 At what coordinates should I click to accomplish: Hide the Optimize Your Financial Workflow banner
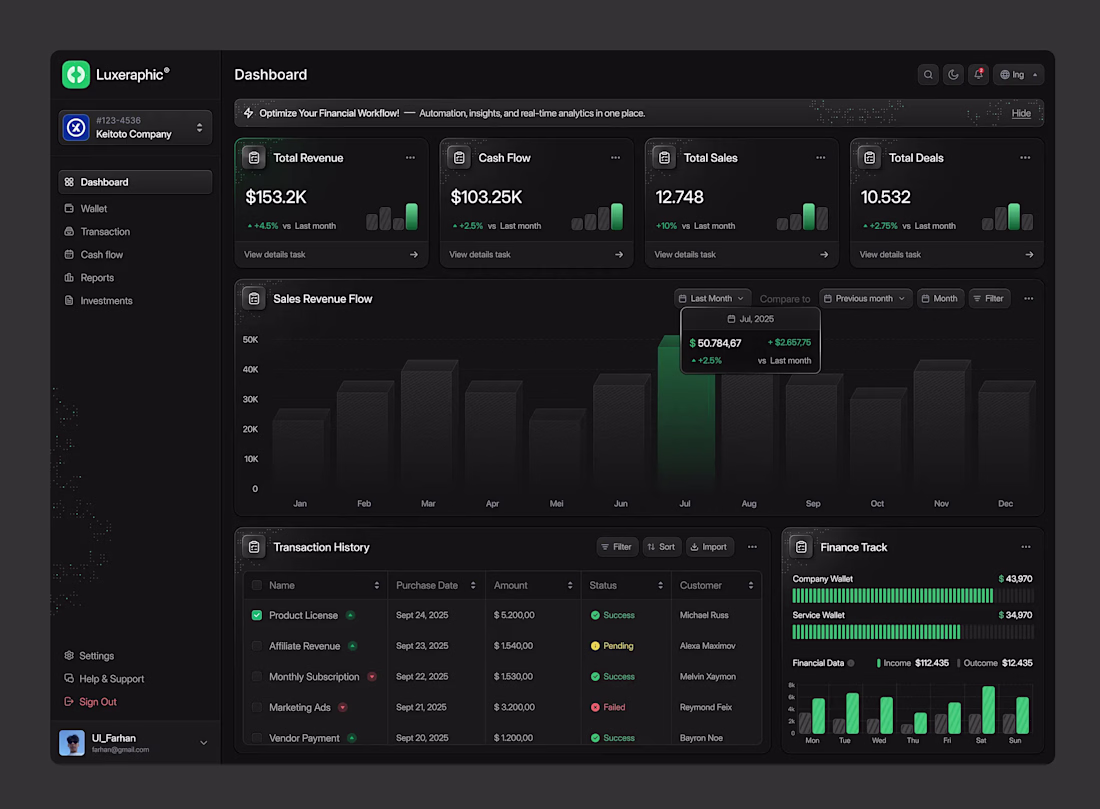pos(1021,113)
